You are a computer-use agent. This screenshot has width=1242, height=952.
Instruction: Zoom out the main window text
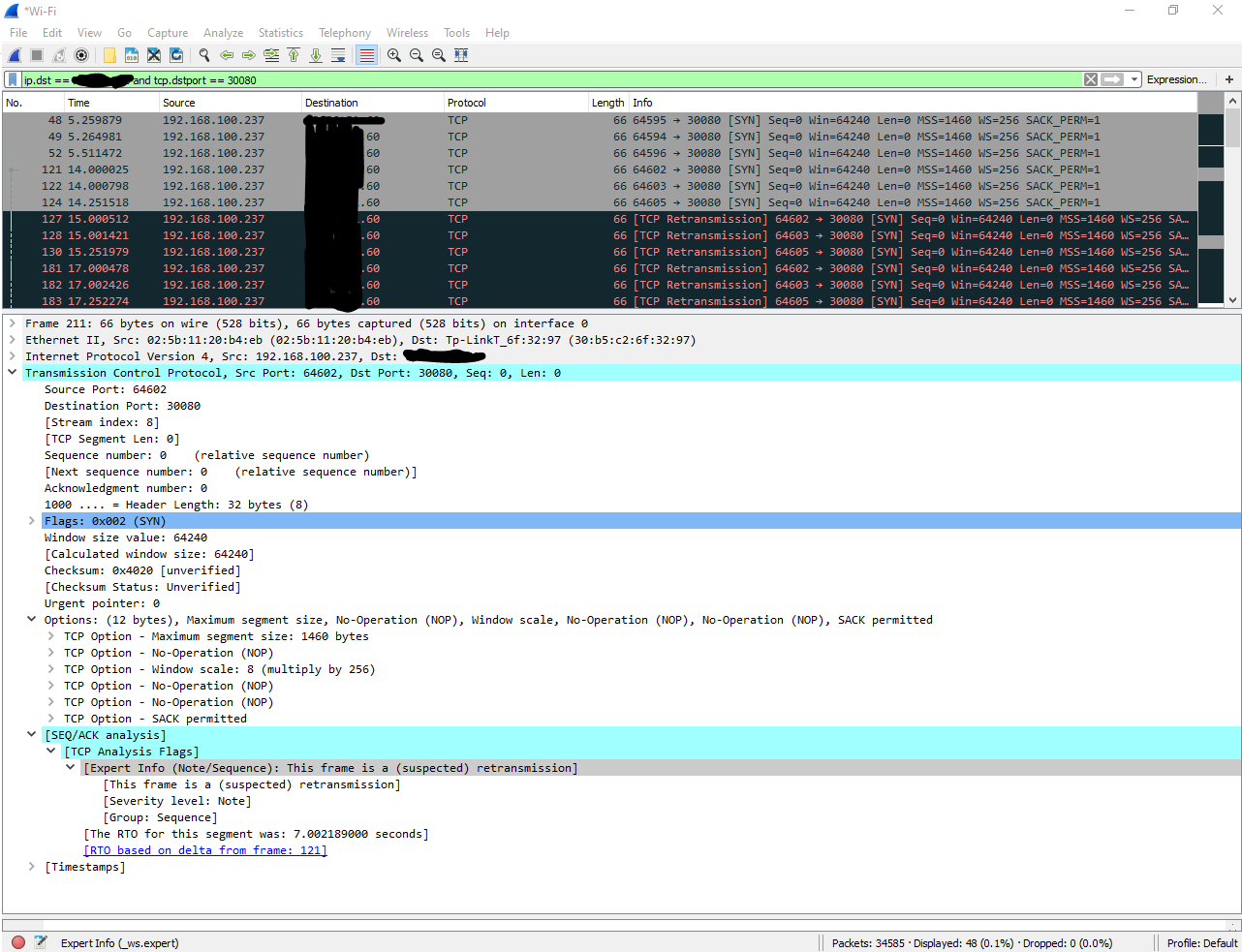417,55
